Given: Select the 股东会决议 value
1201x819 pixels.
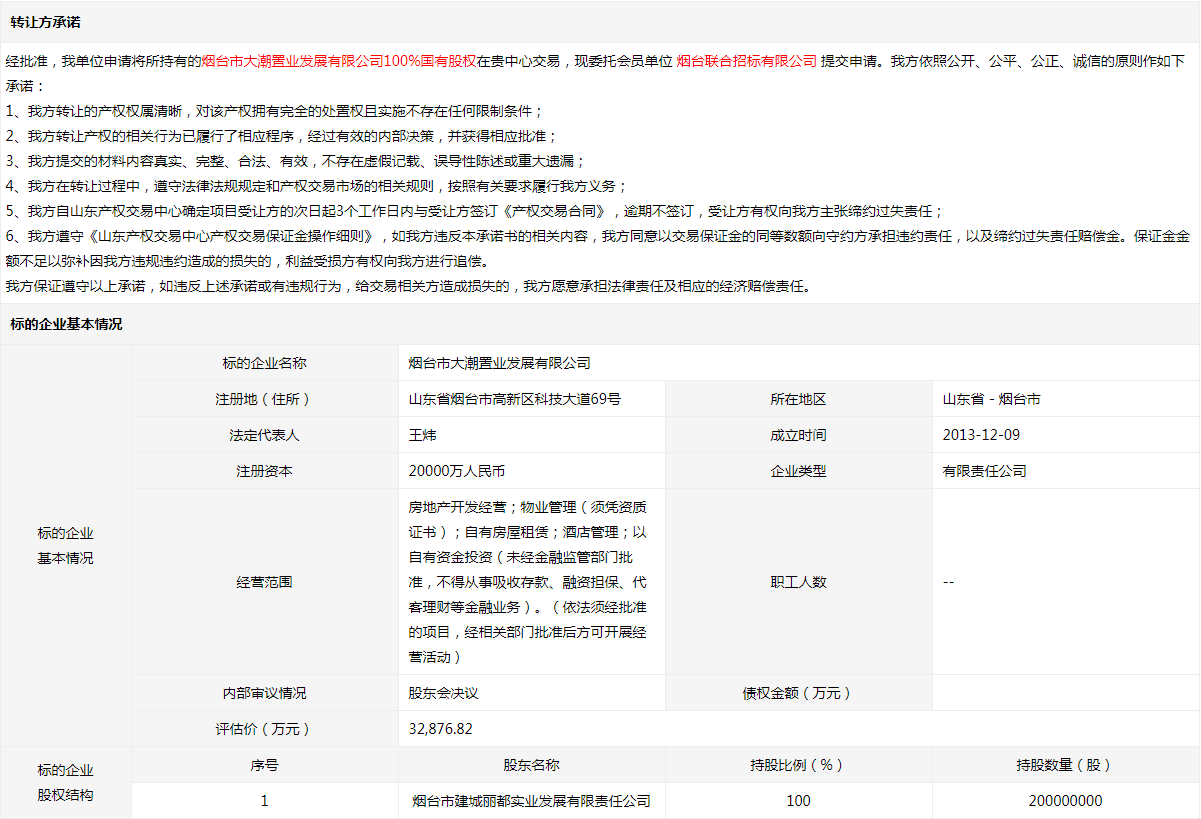Looking at the screenshot, I should click(x=444, y=693).
